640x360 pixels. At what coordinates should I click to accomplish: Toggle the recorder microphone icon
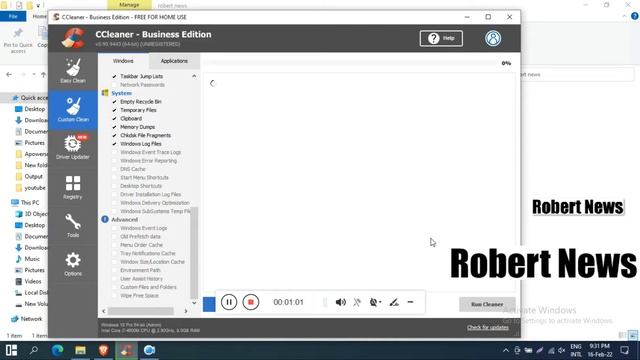357,302
